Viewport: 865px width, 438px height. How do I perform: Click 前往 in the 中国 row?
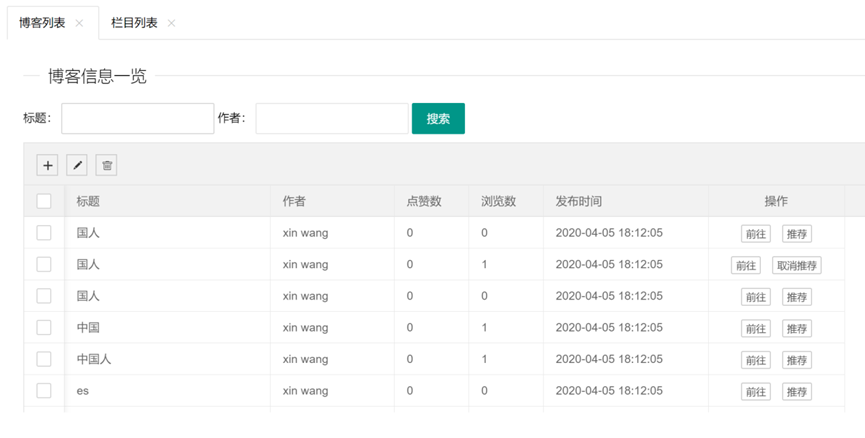(x=755, y=329)
